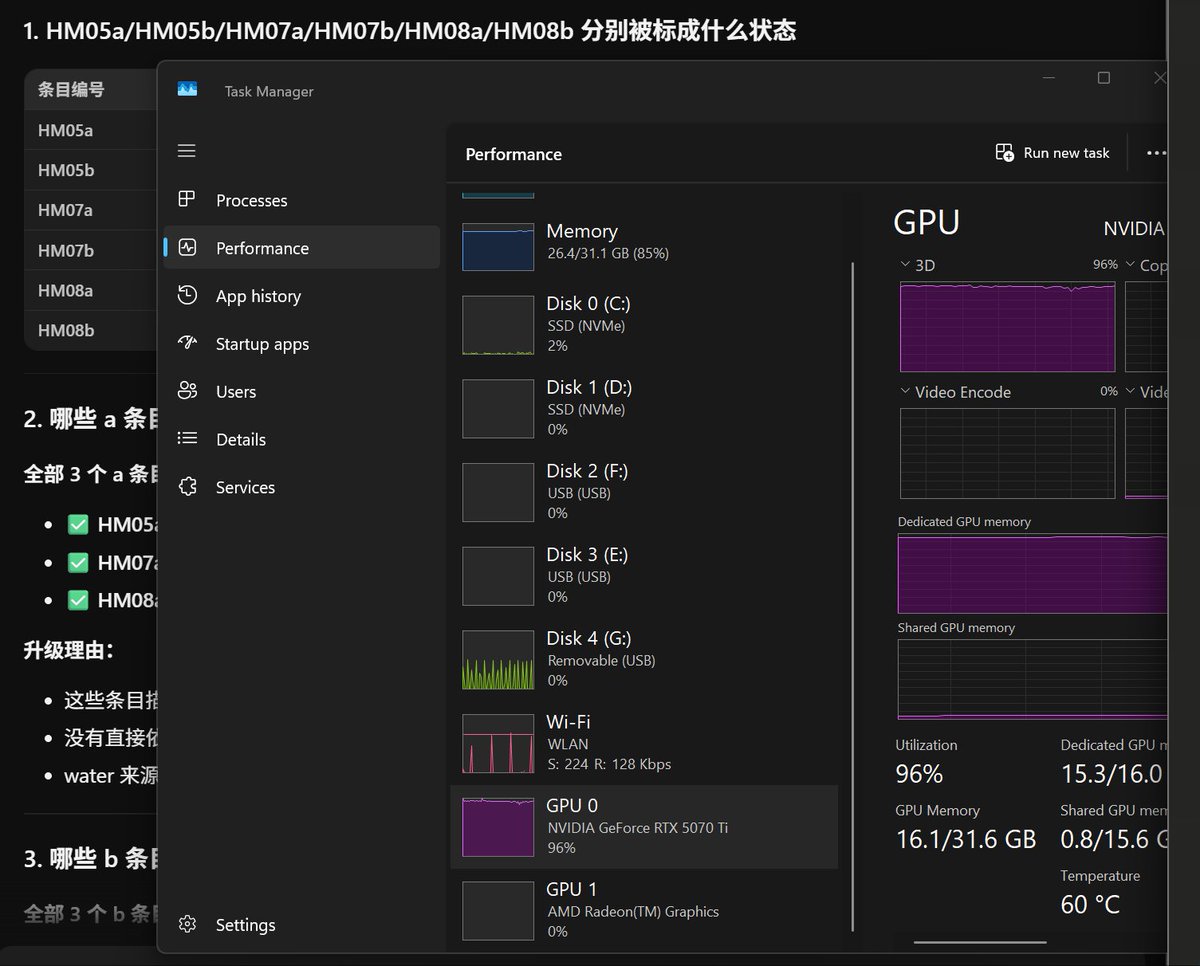Click the Startup apps gauge icon

pyautogui.click(x=187, y=343)
